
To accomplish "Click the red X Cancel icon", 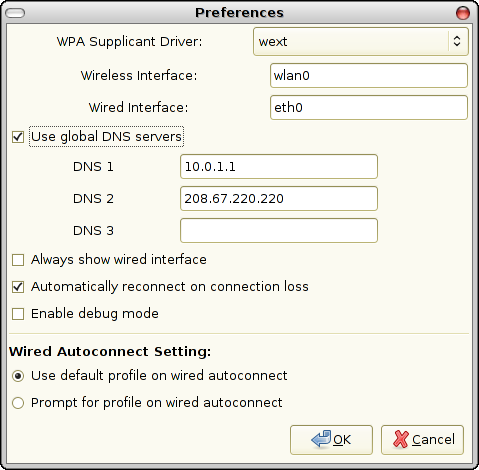I will 401,439.
